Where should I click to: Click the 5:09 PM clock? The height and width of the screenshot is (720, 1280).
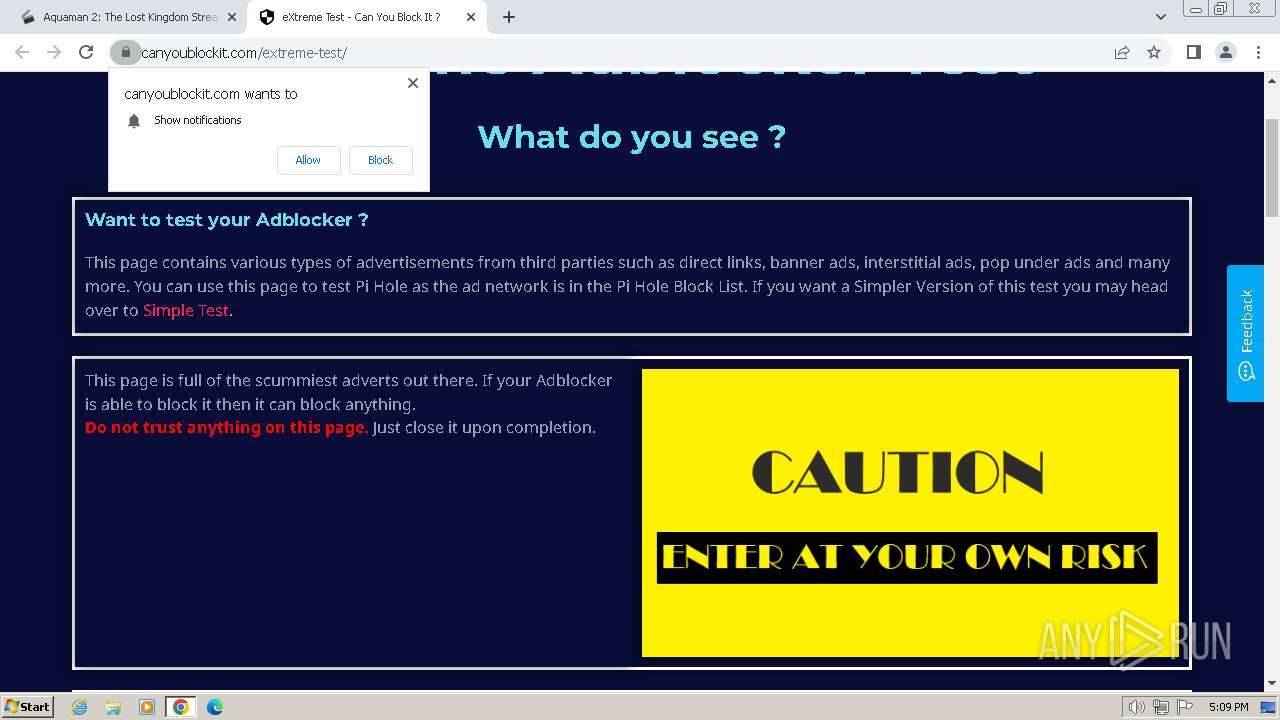(1228, 707)
